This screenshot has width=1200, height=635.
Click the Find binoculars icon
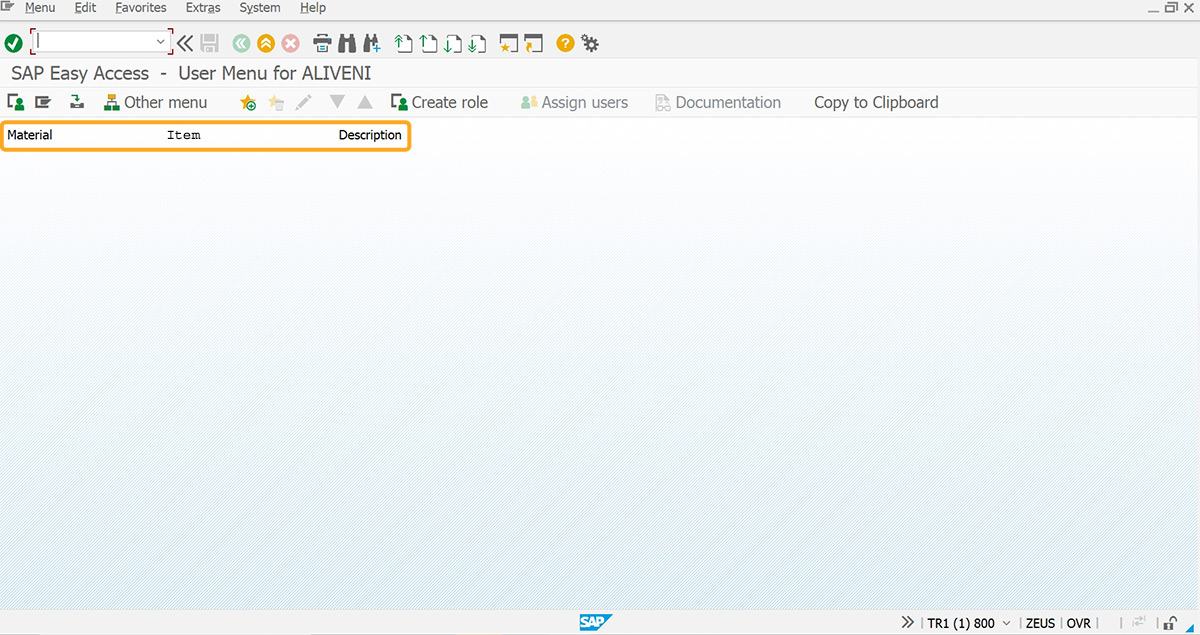tap(347, 43)
